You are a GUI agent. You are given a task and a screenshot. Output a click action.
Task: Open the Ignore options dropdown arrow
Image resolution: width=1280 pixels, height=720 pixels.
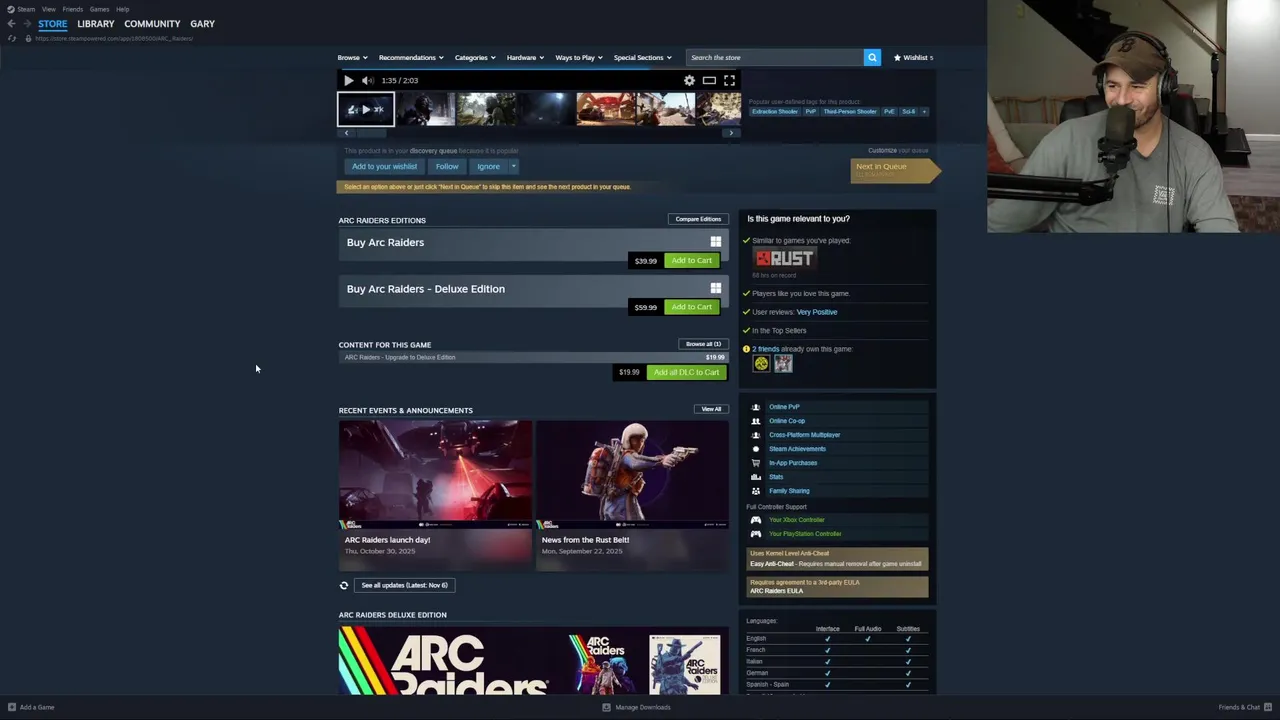513,166
